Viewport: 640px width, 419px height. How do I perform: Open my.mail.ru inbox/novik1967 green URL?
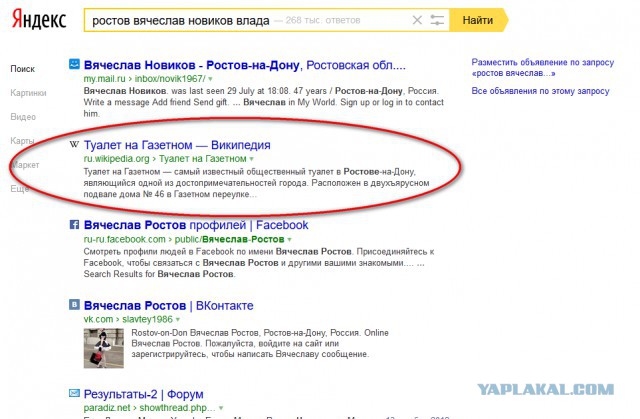(144, 79)
